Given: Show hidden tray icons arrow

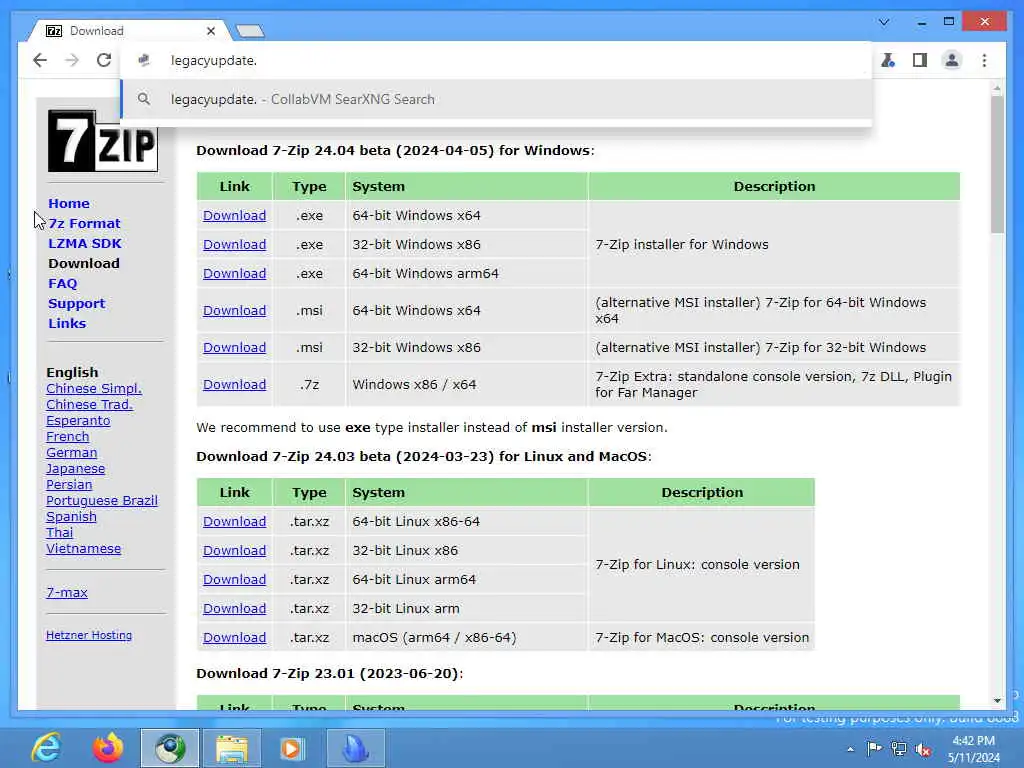Looking at the screenshot, I should point(850,749).
